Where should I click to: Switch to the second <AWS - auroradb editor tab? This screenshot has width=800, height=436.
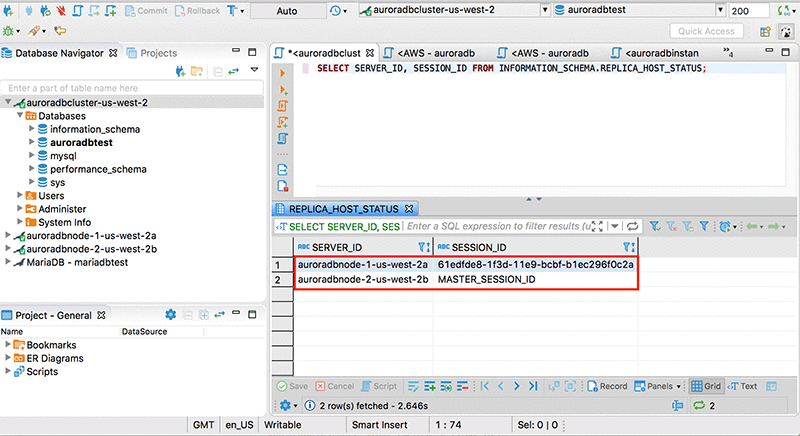544,53
